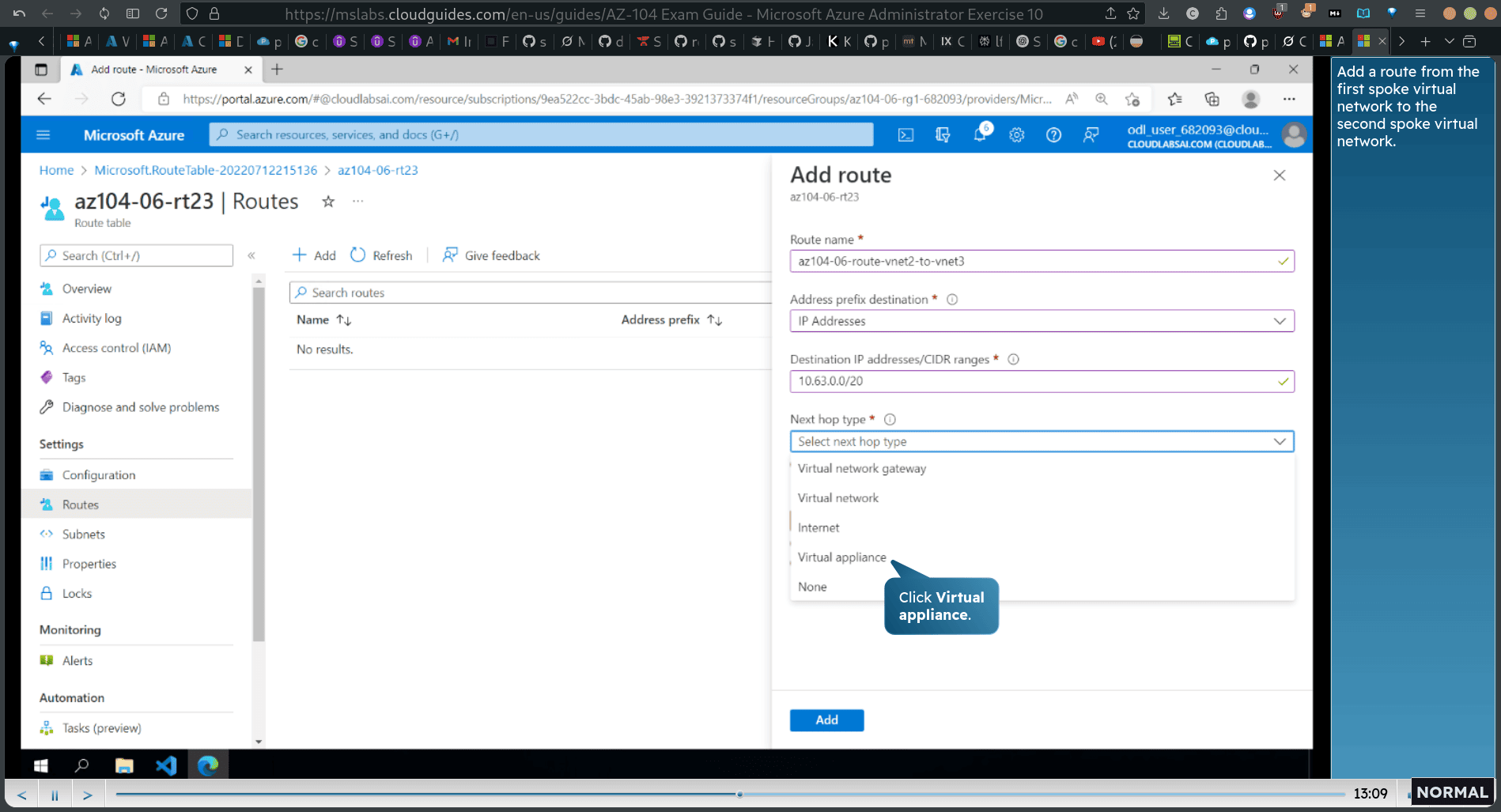Favorite the route table with star icon

click(328, 202)
